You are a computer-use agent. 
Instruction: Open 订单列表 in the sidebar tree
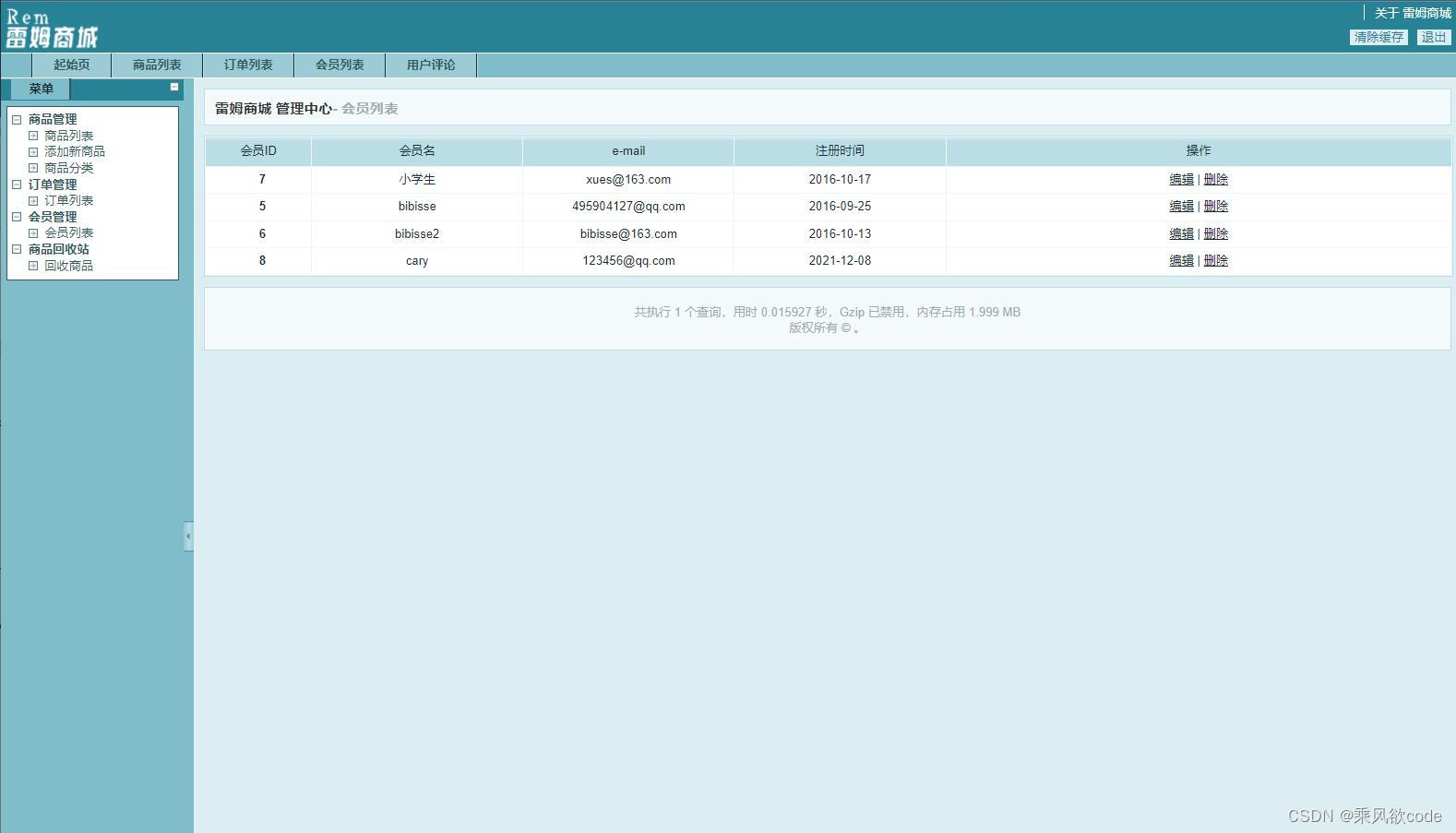pyautogui.click(x=69, y=200)
